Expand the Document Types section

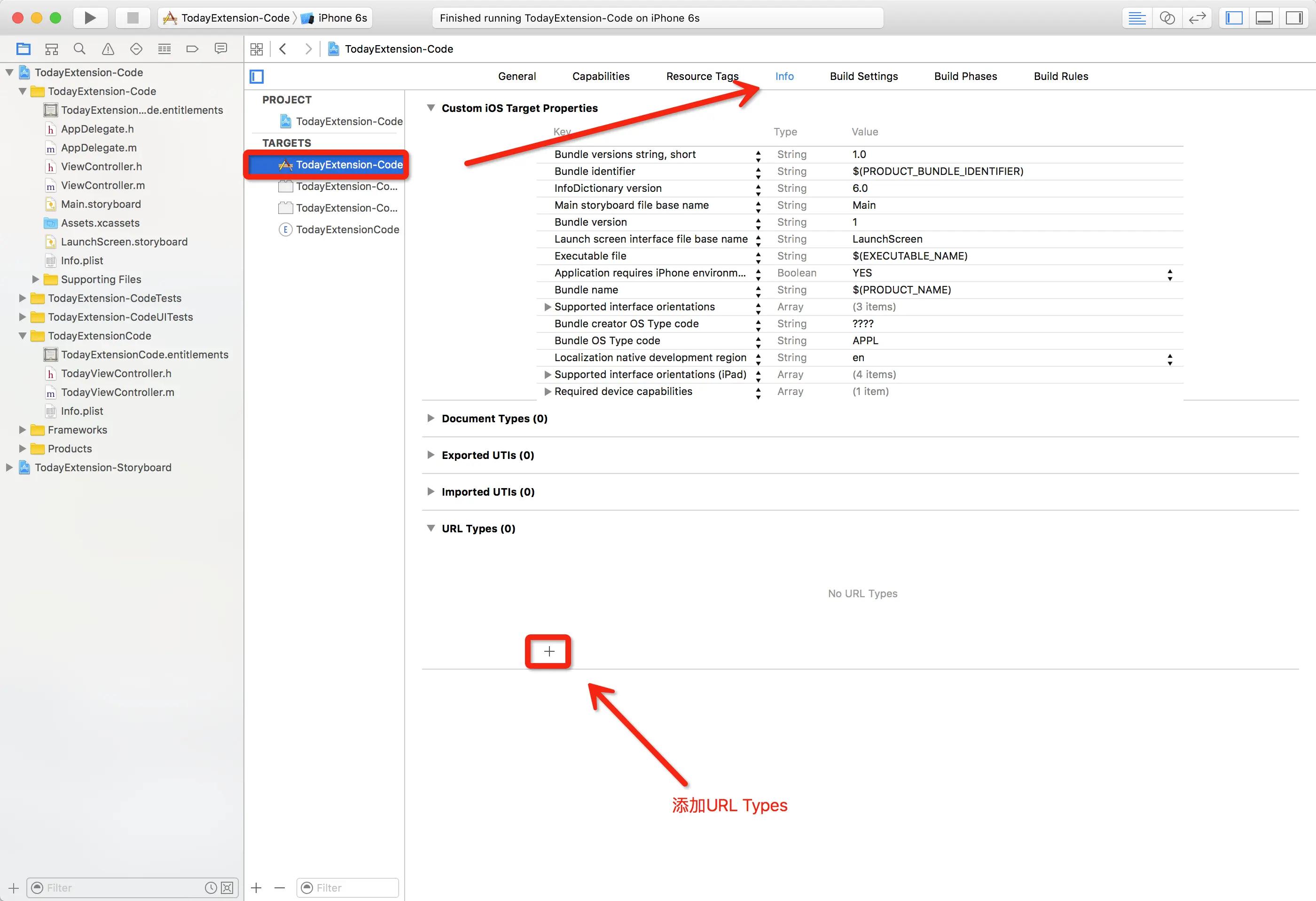431,418
